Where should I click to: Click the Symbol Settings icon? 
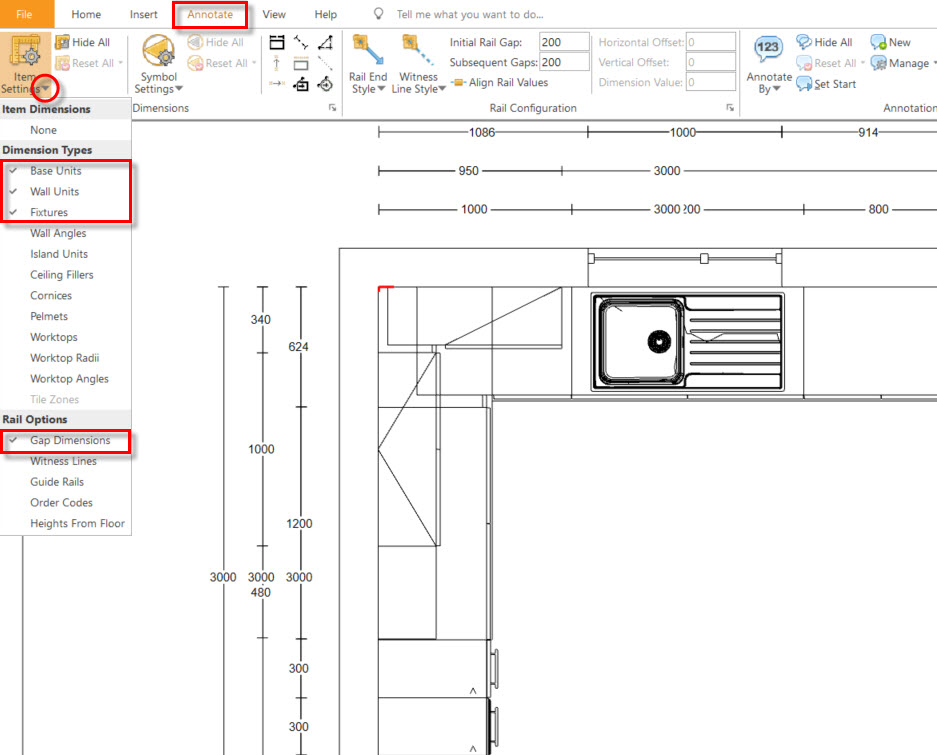tap(158, 51)
